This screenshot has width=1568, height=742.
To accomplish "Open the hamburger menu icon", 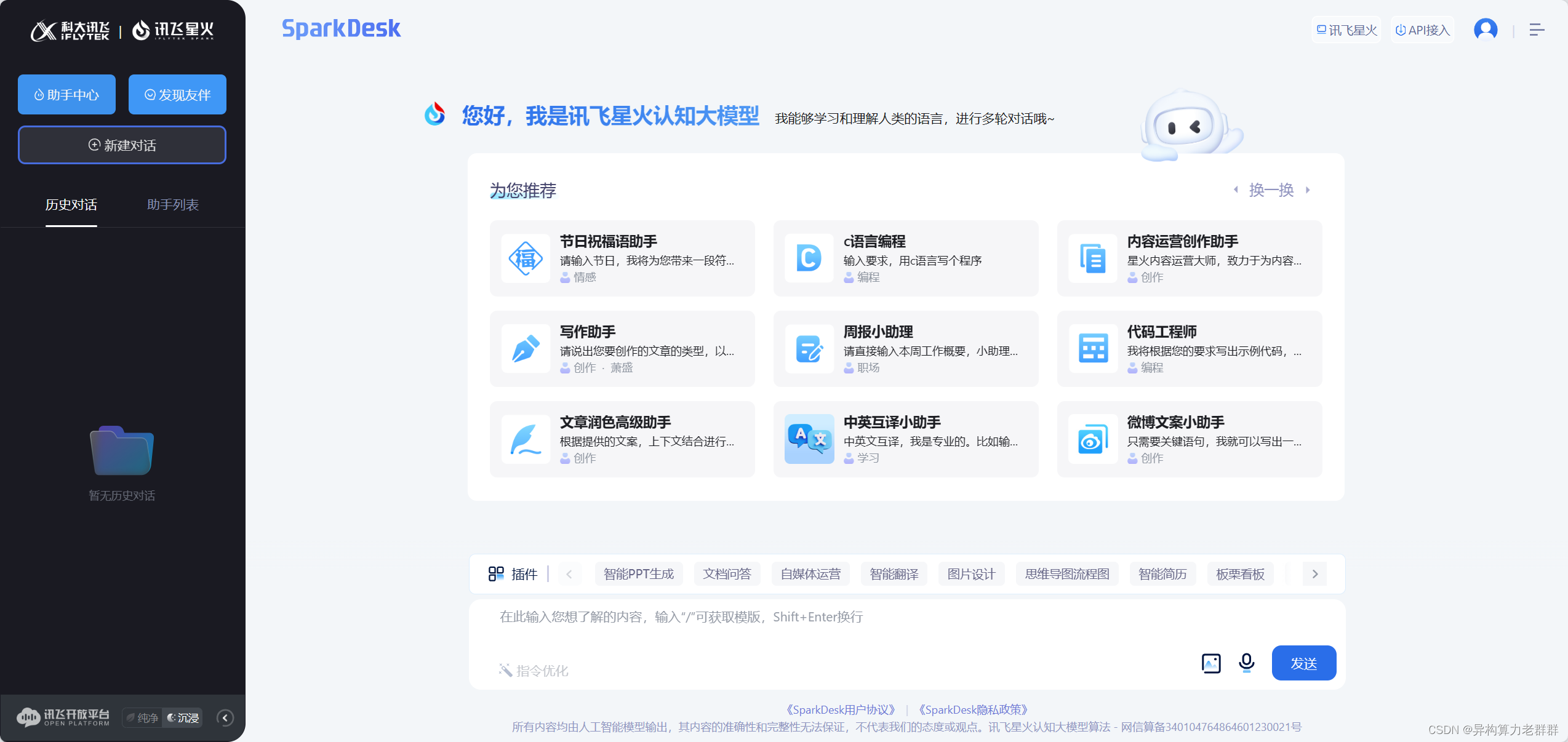I will 1537,30.
